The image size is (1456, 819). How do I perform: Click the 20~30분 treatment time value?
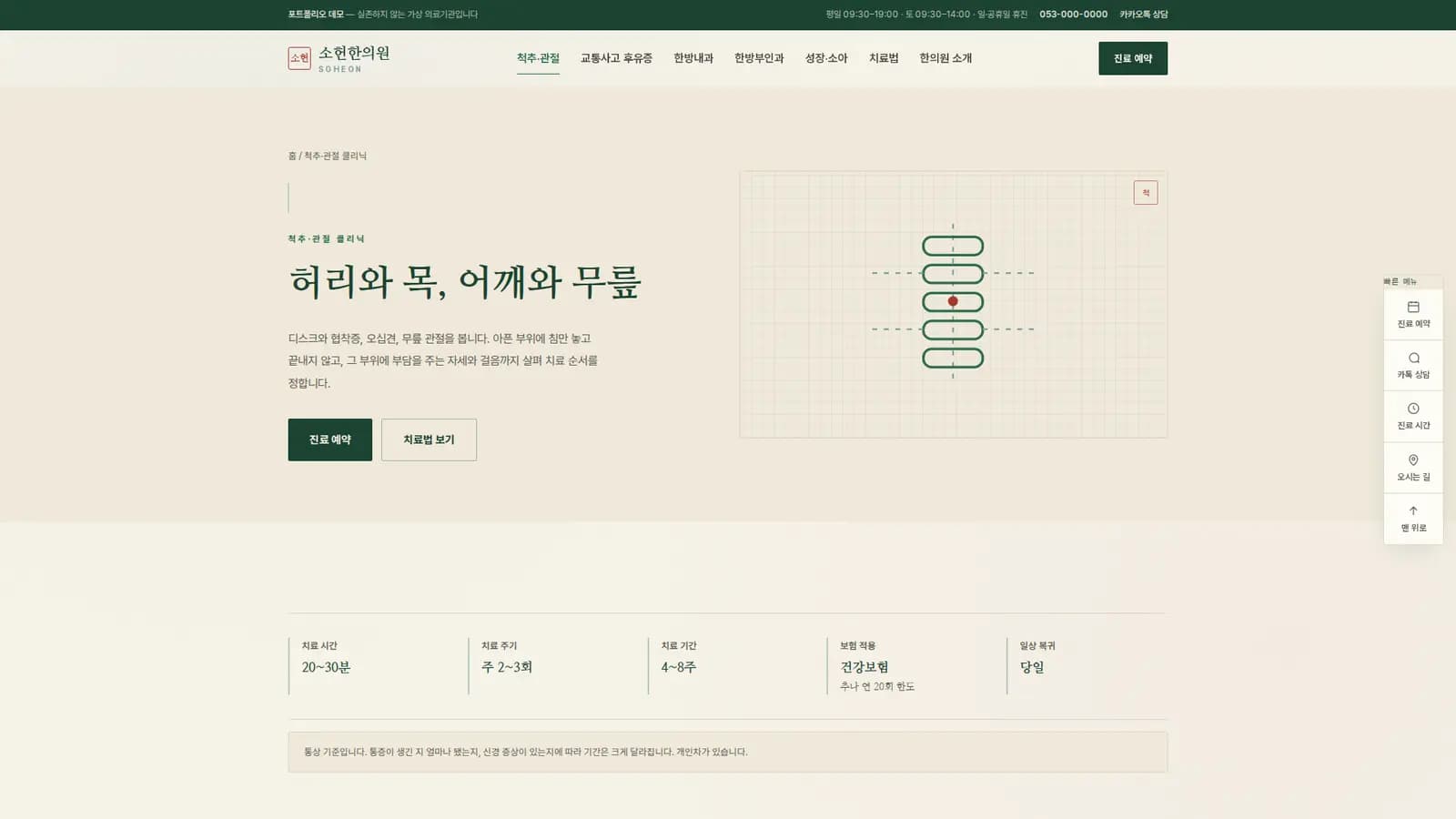326,667
